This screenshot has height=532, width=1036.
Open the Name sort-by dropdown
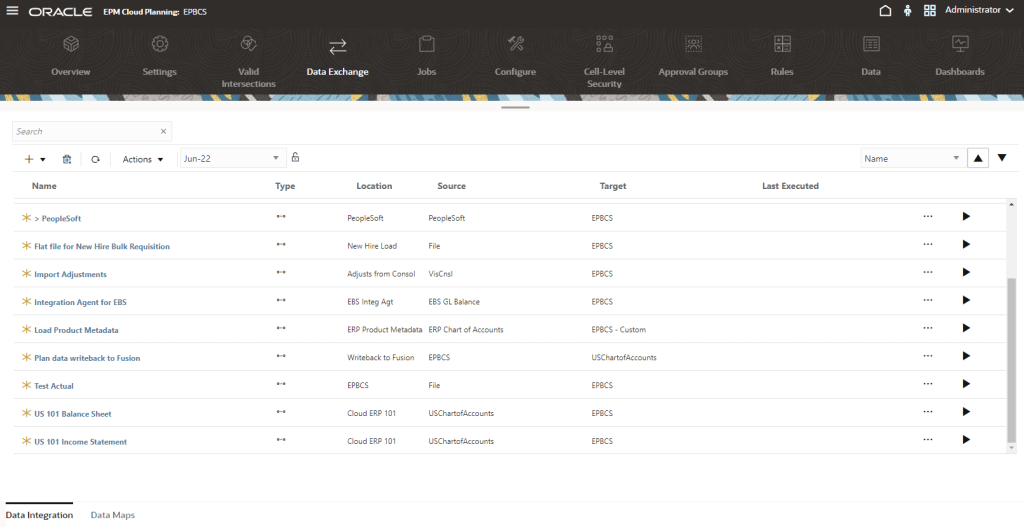coord(912,159)
